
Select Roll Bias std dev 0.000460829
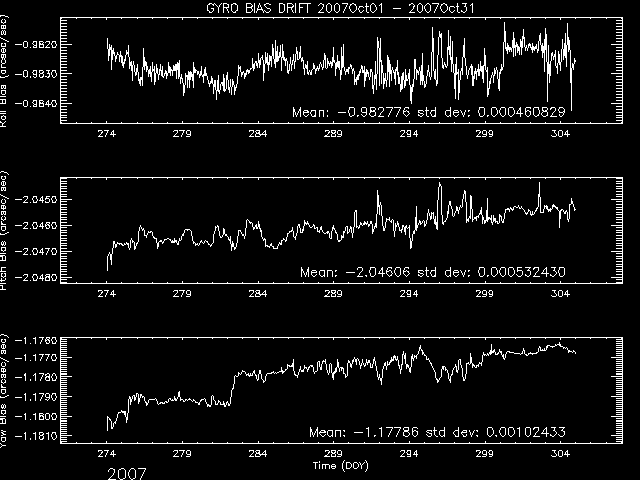coord(521,112)
